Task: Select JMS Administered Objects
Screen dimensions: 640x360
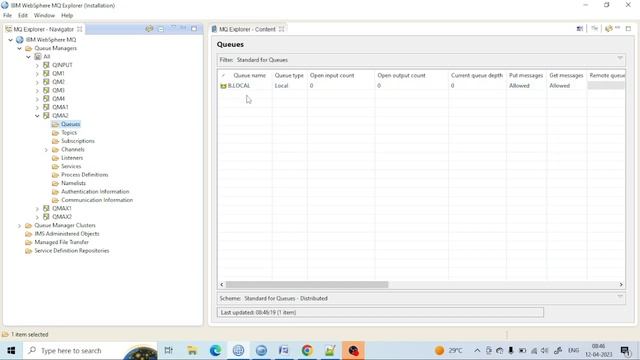Action: 67,234
